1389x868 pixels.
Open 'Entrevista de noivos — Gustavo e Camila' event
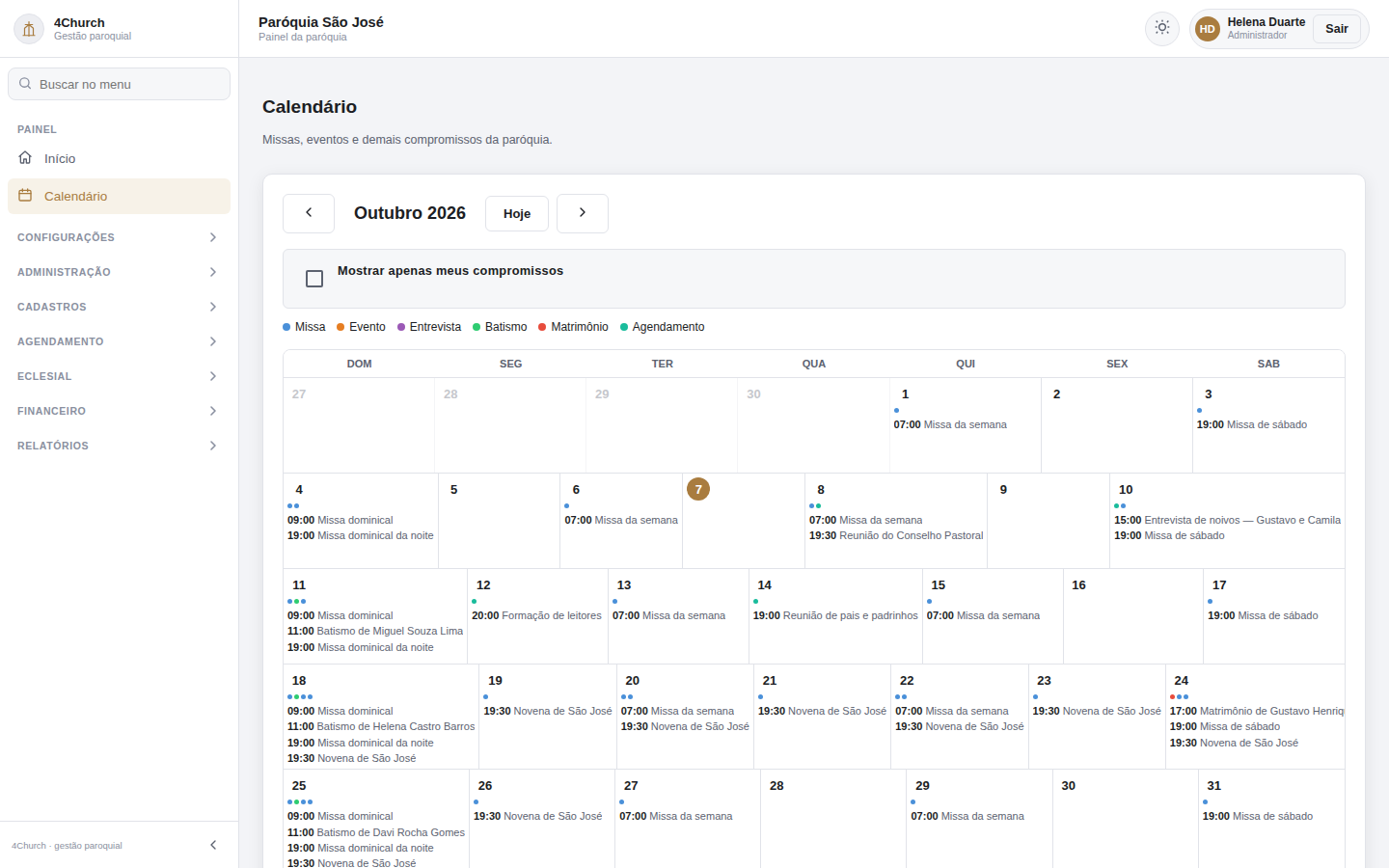1227,520
